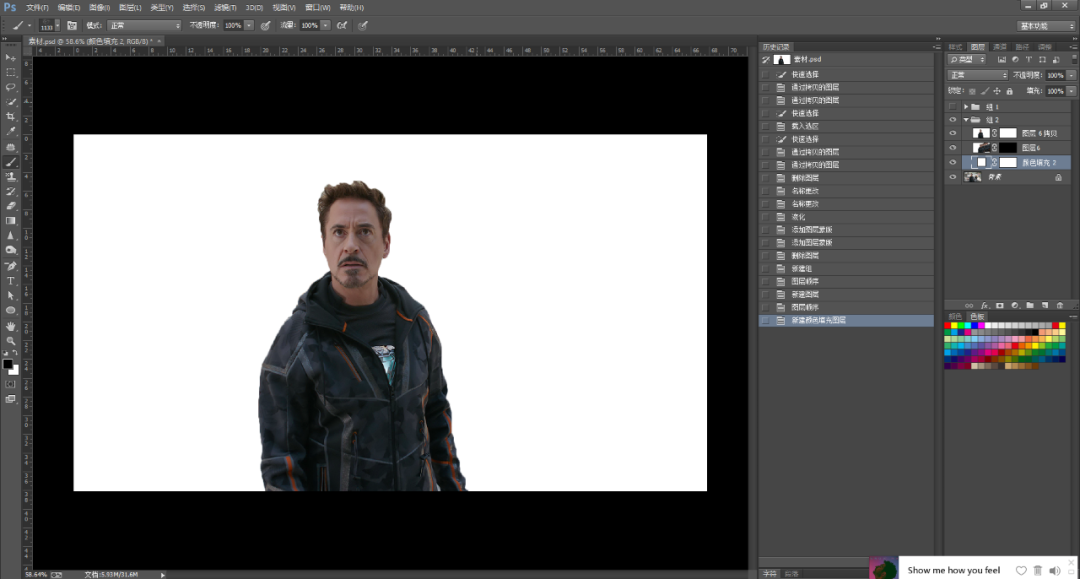
Task: Select the Lasso tool
Action: point(10,87)
